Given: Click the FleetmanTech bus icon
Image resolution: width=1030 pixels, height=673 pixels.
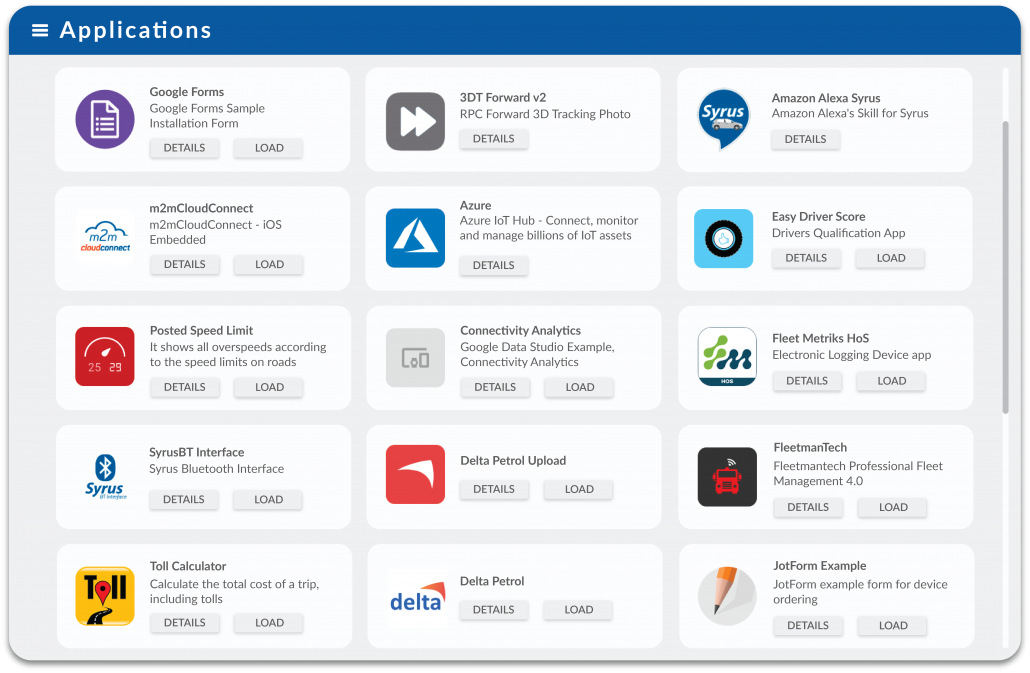Looking at the screenshot, I should (x=727, y=477).
